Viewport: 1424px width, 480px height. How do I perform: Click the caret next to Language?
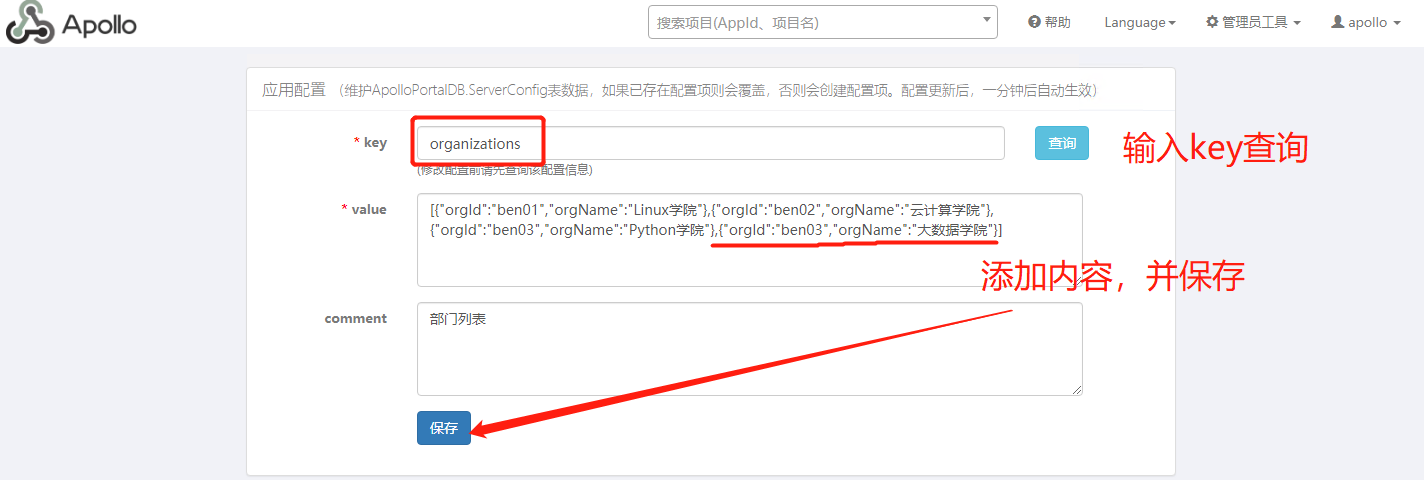(1172, 23)
